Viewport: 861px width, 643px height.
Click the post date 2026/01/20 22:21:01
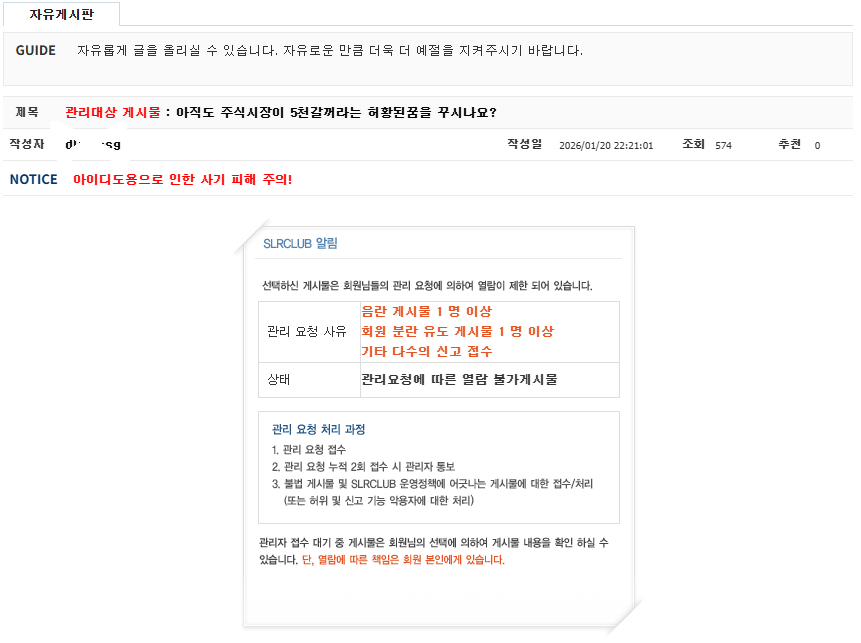click(605, 145)
